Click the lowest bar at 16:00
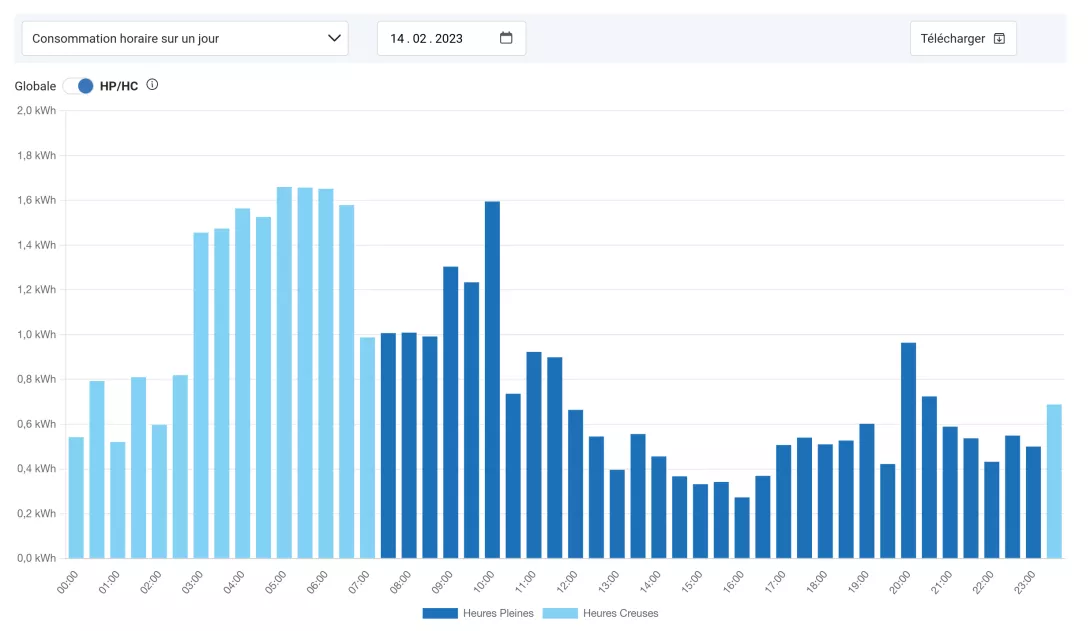 [742, 527]
